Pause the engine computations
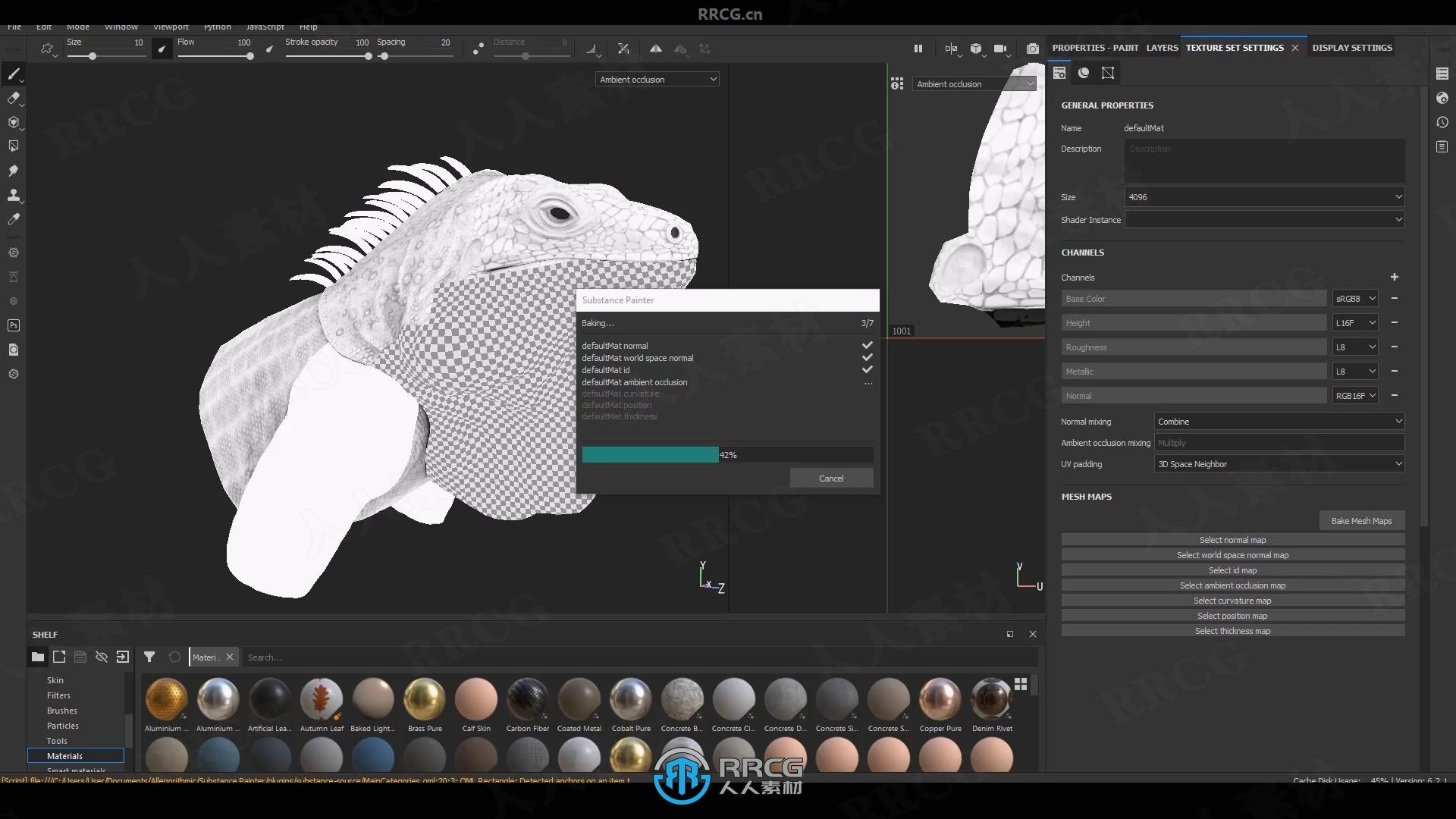Image resolution: width=1456 pixels, height=819 pixels. (918, 49)
